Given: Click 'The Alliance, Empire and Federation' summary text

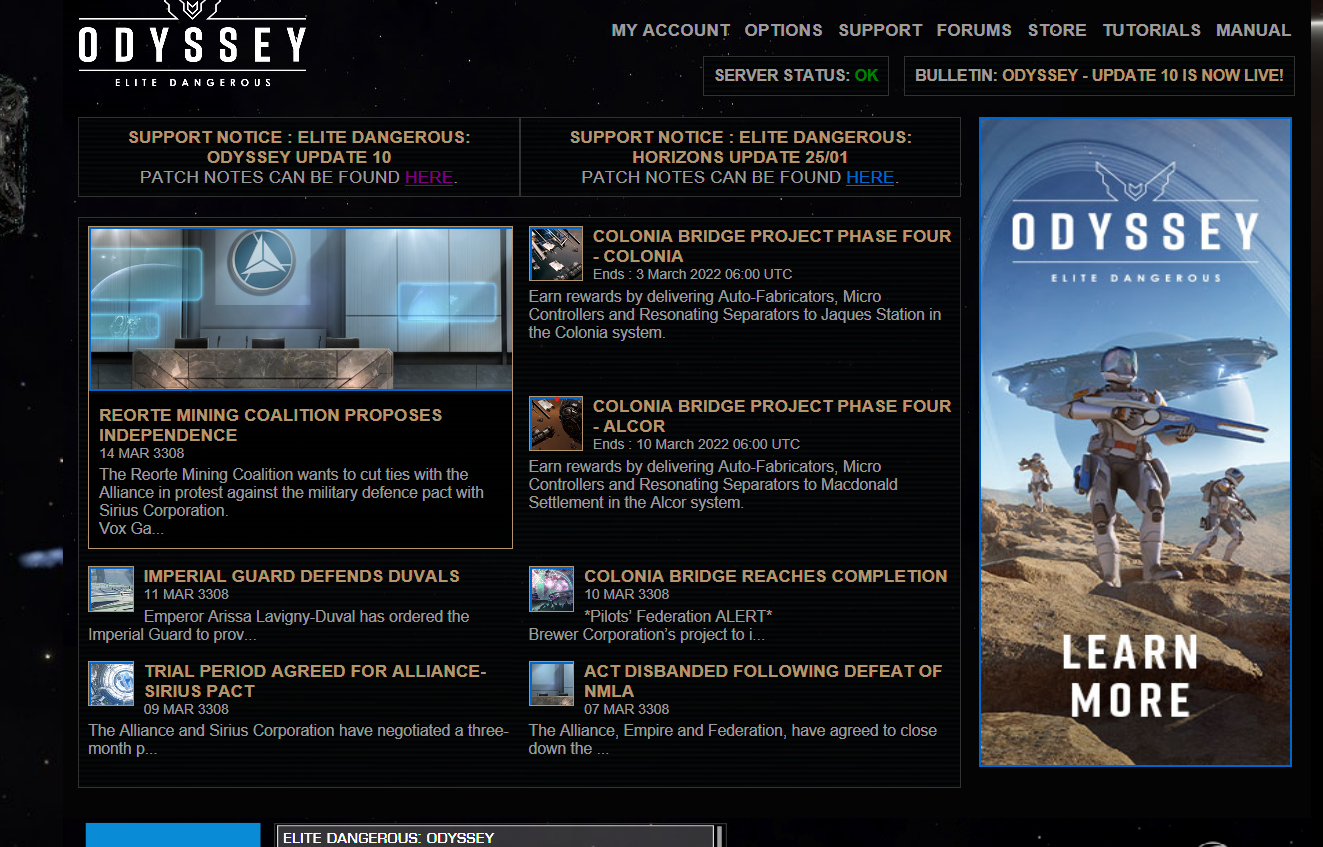Looking at the screenshot, I should (x=733, y=739).
